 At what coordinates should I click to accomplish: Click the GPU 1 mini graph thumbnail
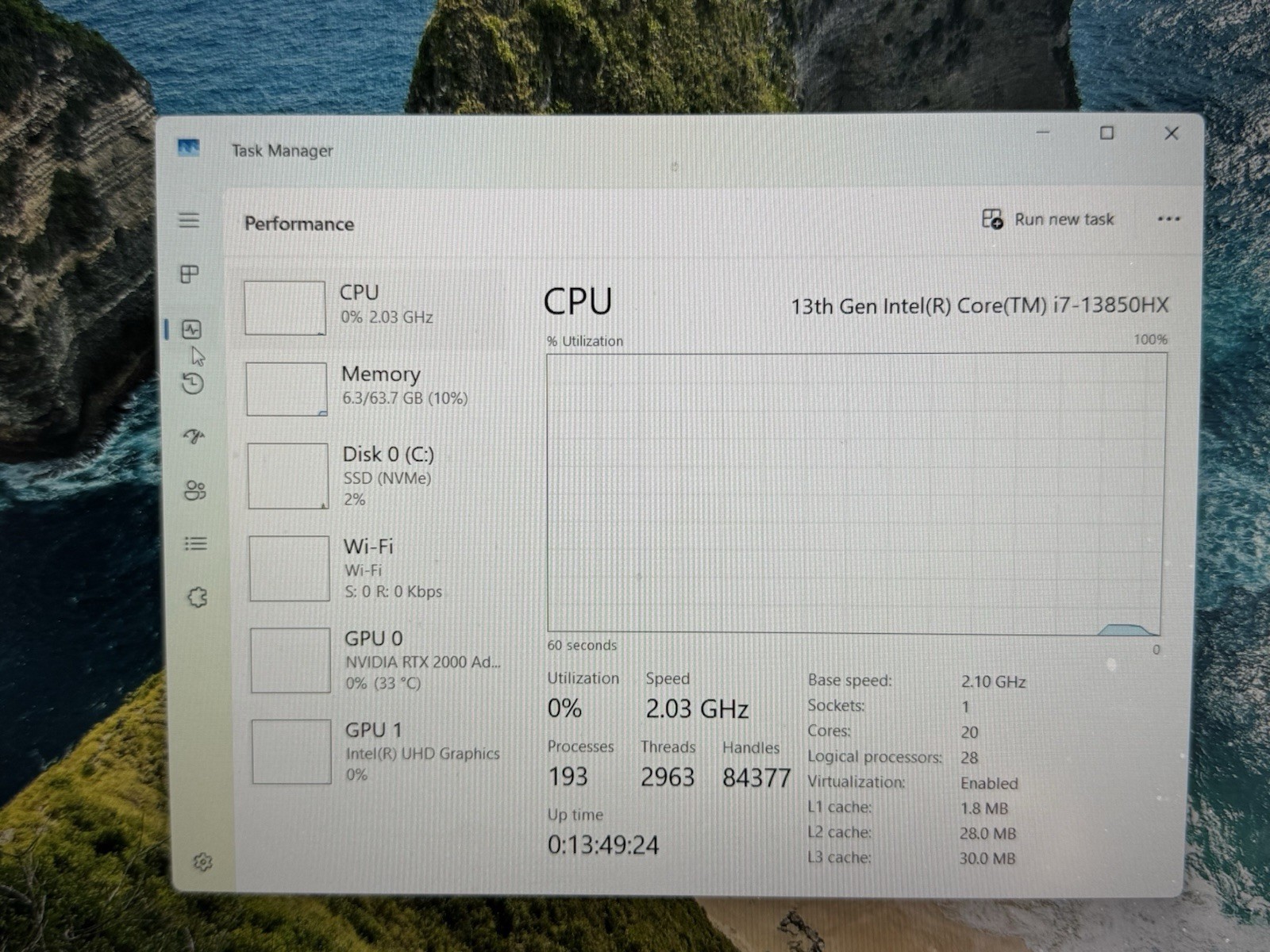292,751
